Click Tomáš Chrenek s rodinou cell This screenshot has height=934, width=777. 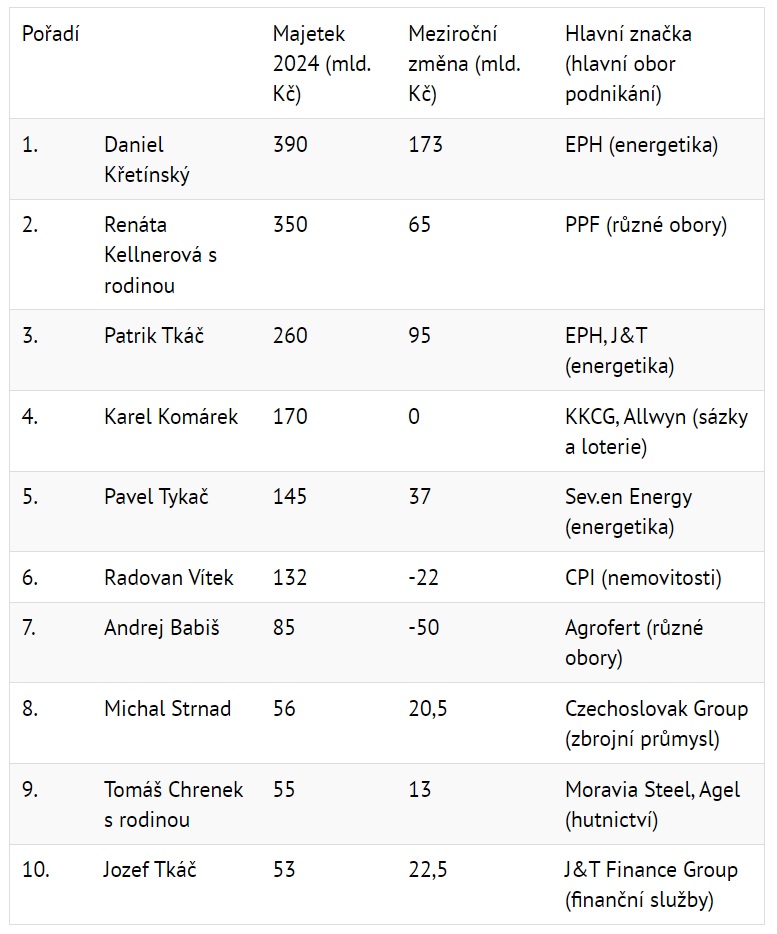pos(173,804)
